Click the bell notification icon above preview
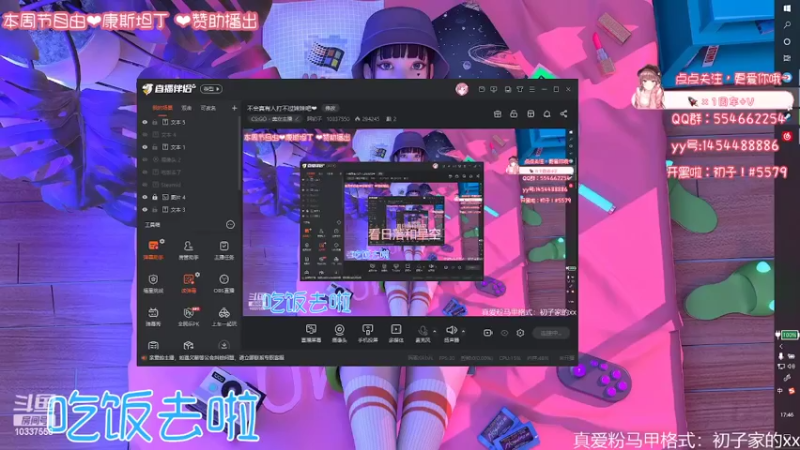 pos(547,114)
